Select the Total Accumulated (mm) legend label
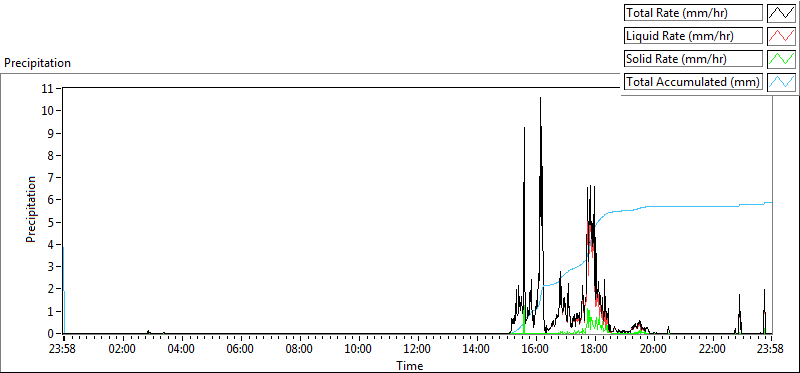800x373 pixels. click(693, 82)
